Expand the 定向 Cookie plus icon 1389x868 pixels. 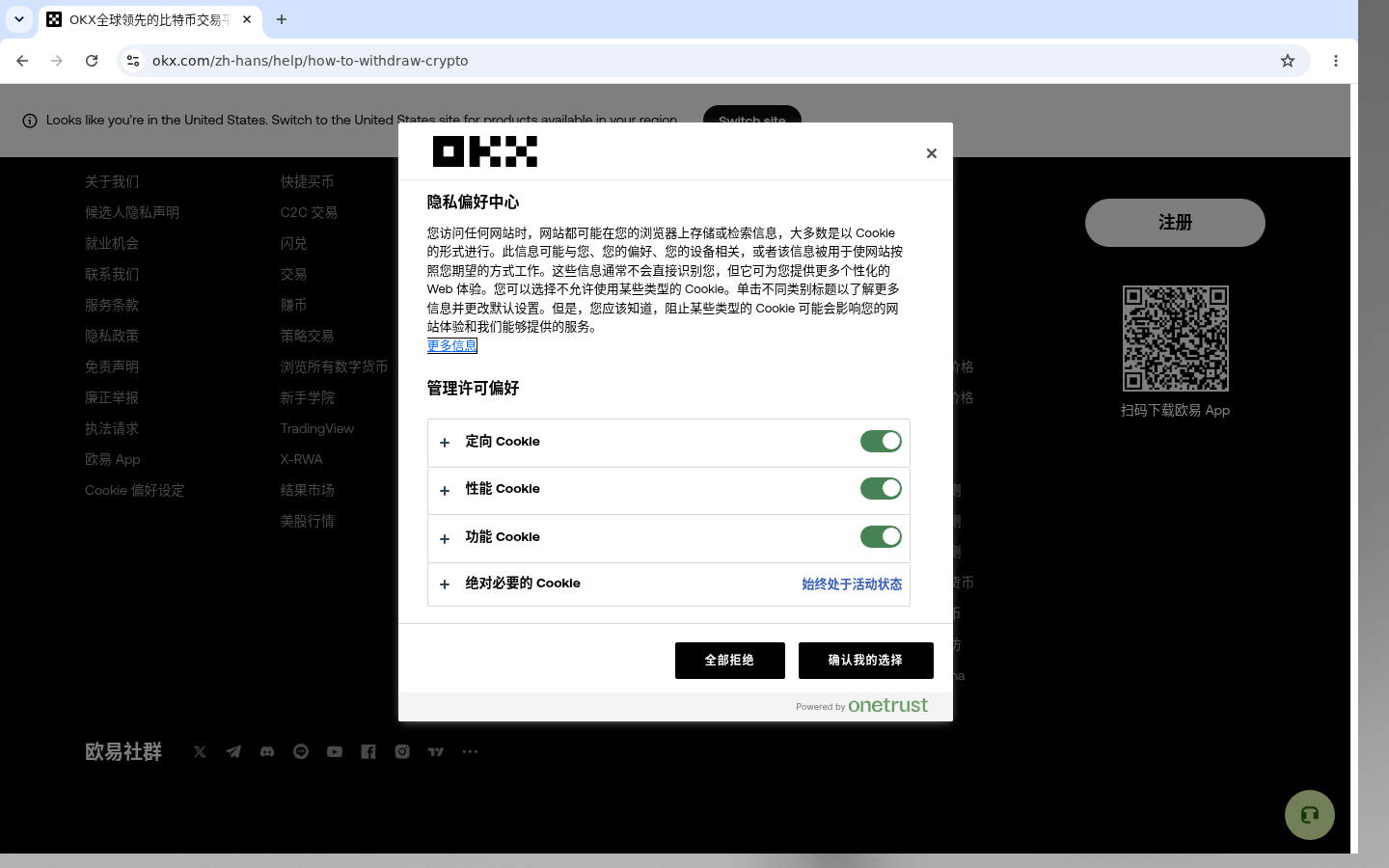[x=445, y=443]
